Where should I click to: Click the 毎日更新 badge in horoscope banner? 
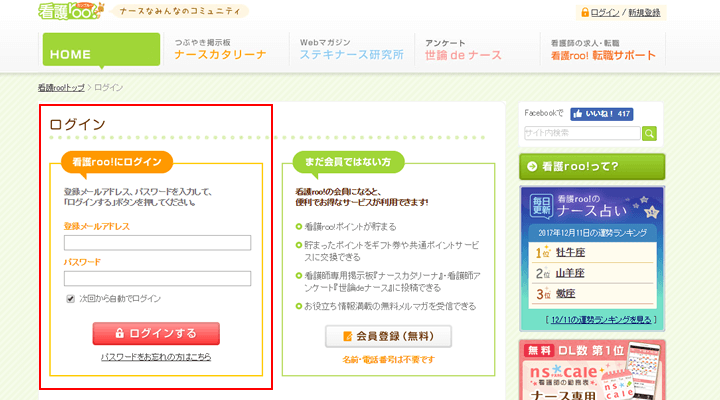(x=541, y=206)
